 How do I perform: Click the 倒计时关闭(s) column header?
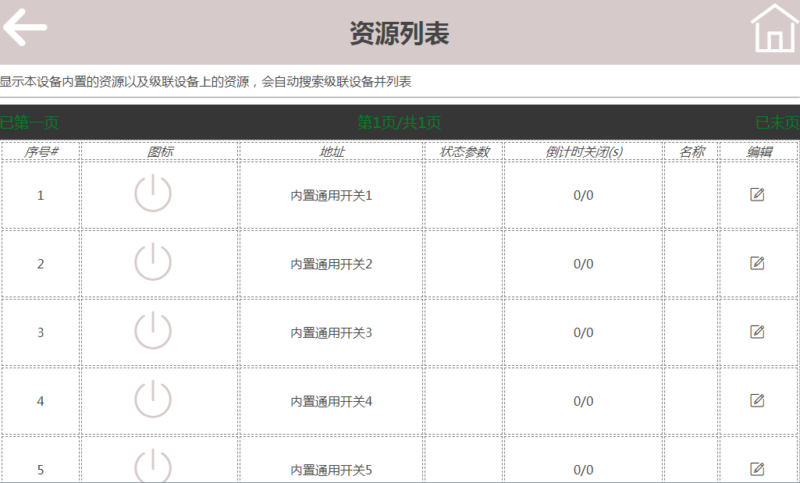[584, 152]
